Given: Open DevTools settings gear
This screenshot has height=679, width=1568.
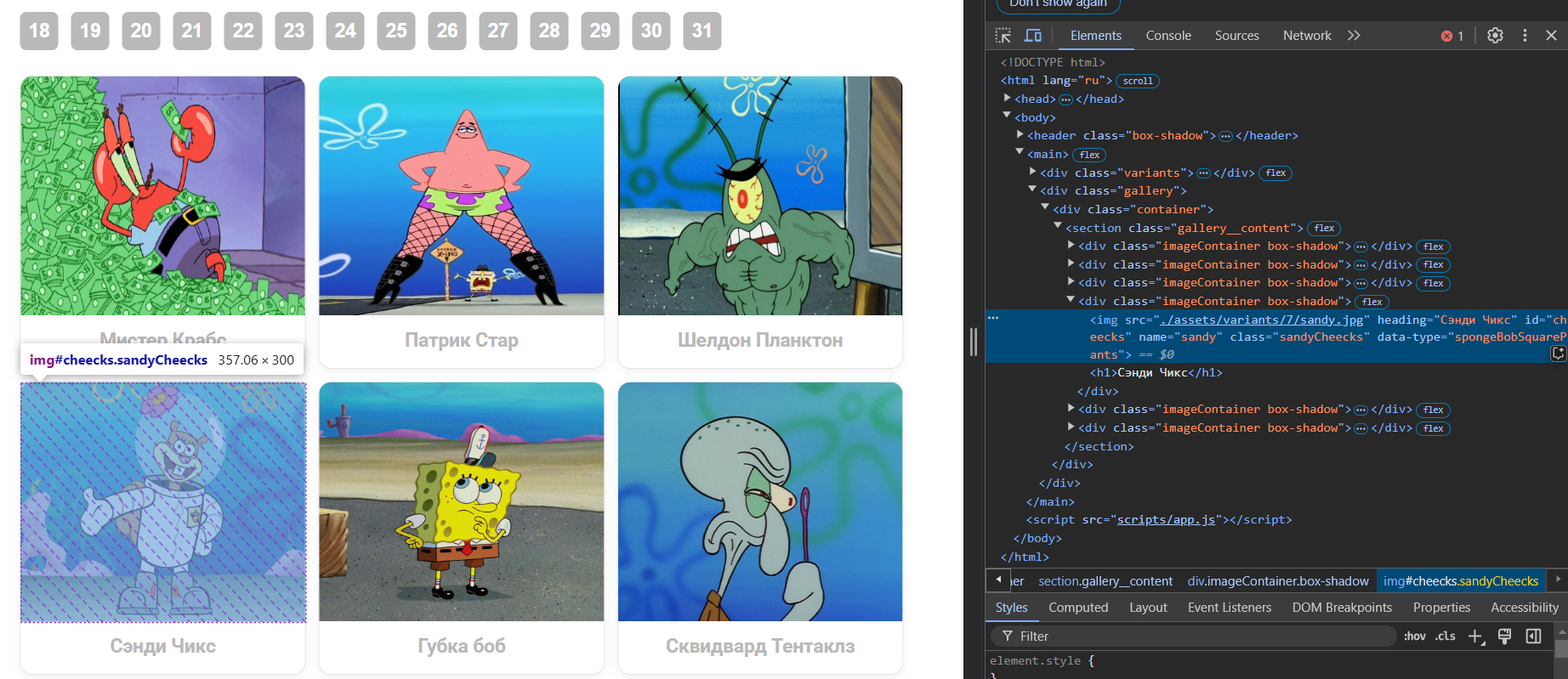Looking at the screenshot, I should point(1495,36).
